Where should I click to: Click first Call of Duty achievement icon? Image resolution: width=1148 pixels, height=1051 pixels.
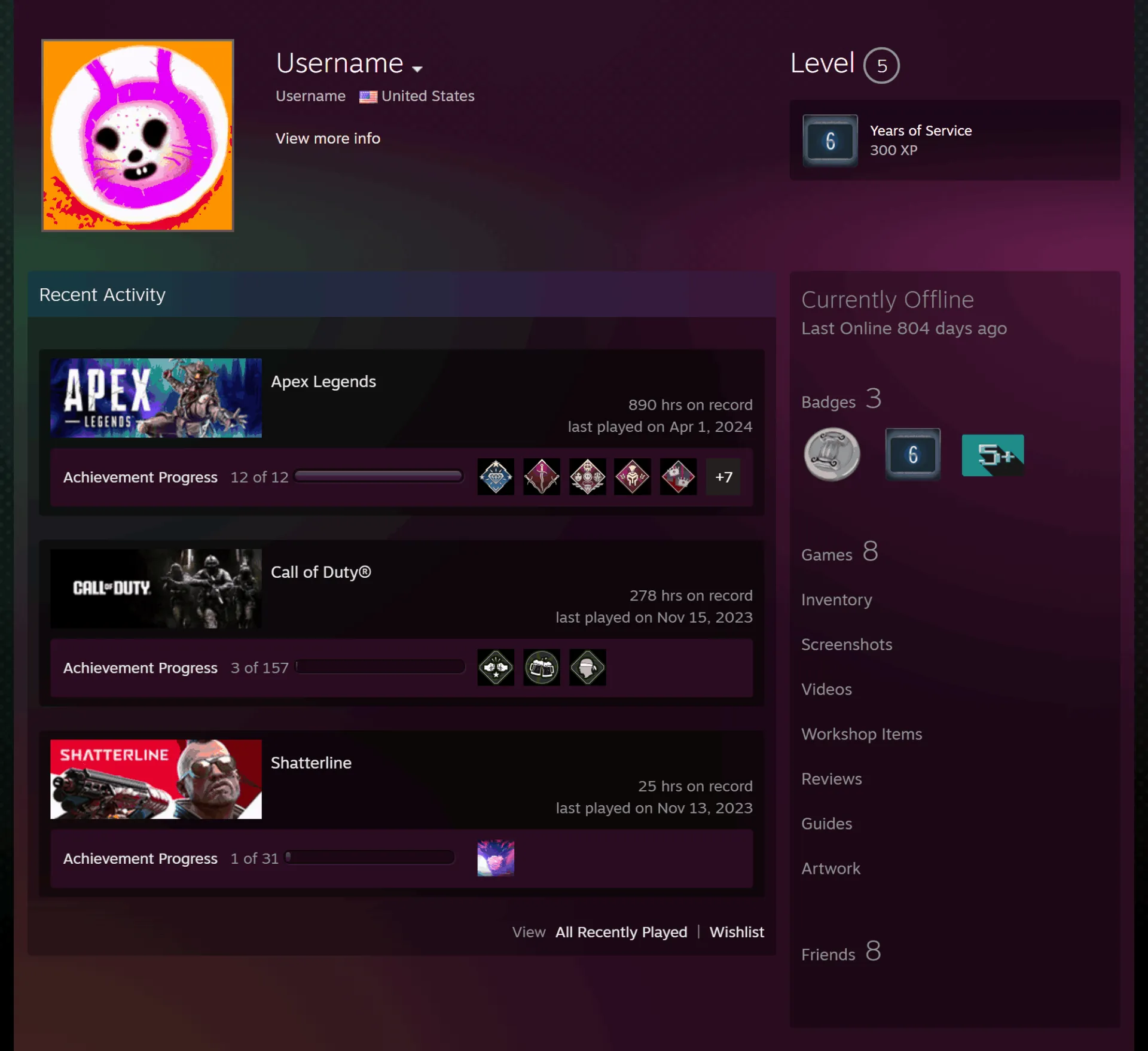(x=496, y=668)
